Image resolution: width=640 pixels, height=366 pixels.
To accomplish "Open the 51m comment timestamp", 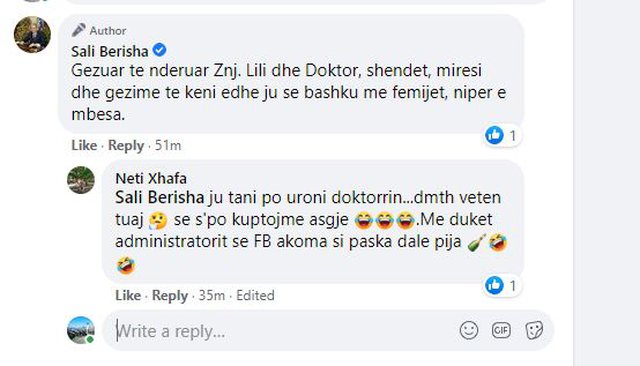I will tap(168, 145).
